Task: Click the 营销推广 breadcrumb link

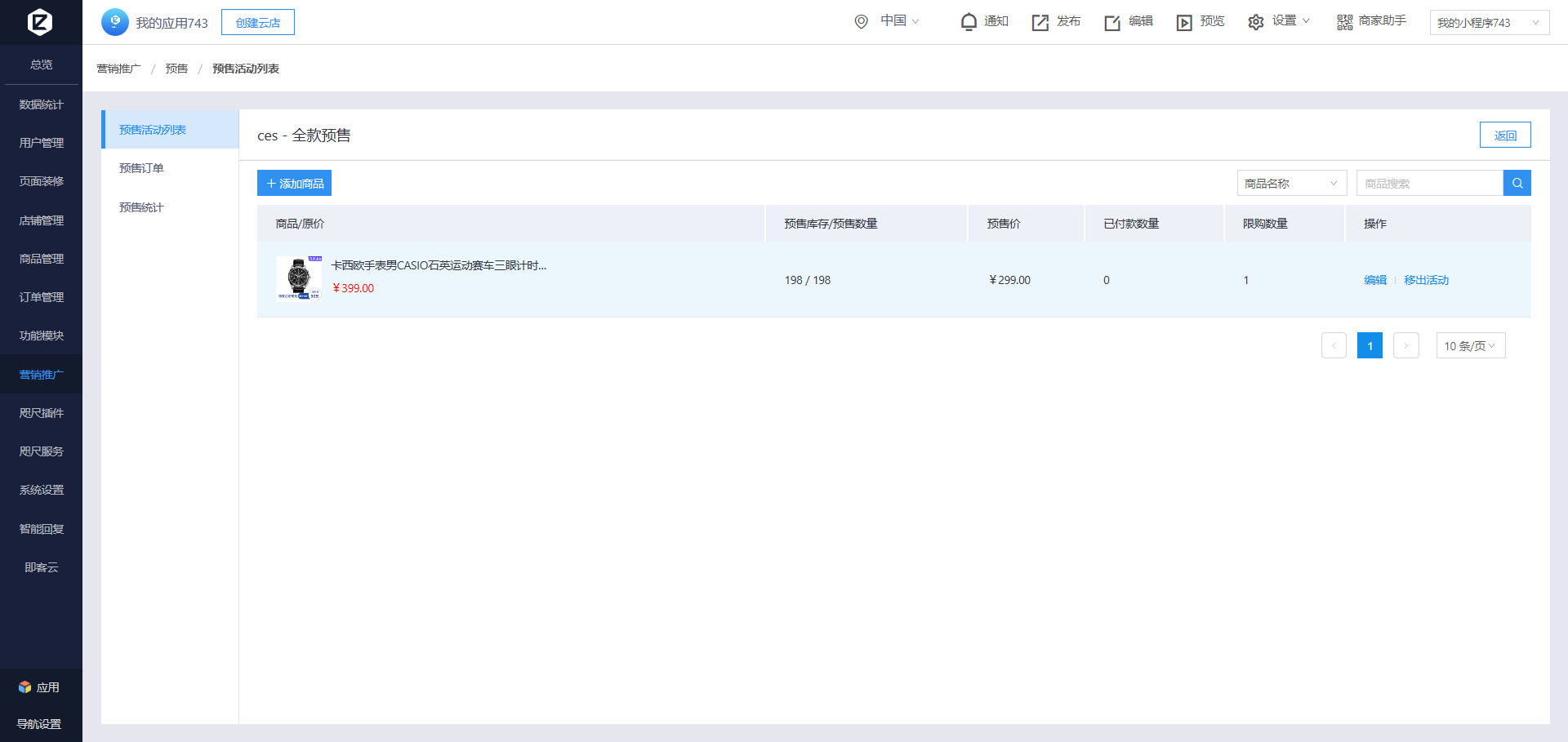Action: point(118,69)
